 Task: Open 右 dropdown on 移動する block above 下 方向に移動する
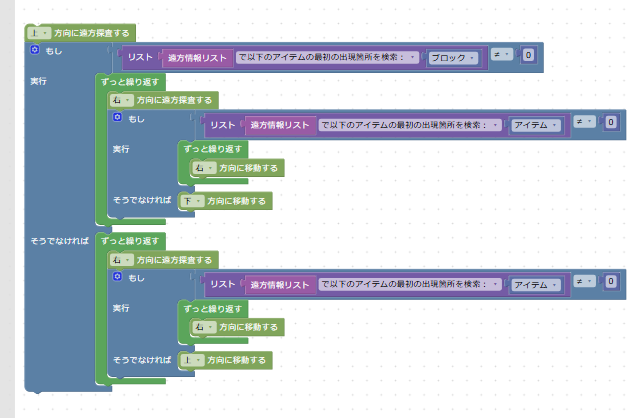(x=204, y=168)
